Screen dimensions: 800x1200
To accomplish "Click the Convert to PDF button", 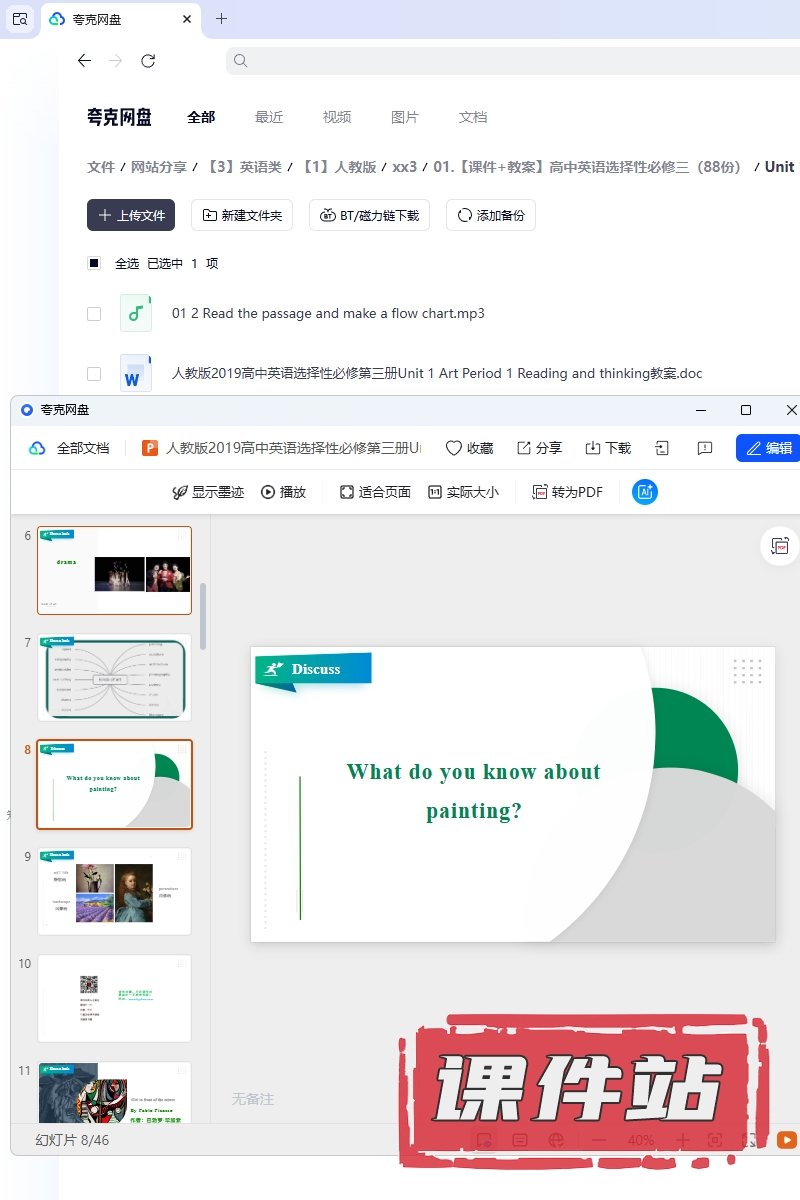I will point(567,492).
